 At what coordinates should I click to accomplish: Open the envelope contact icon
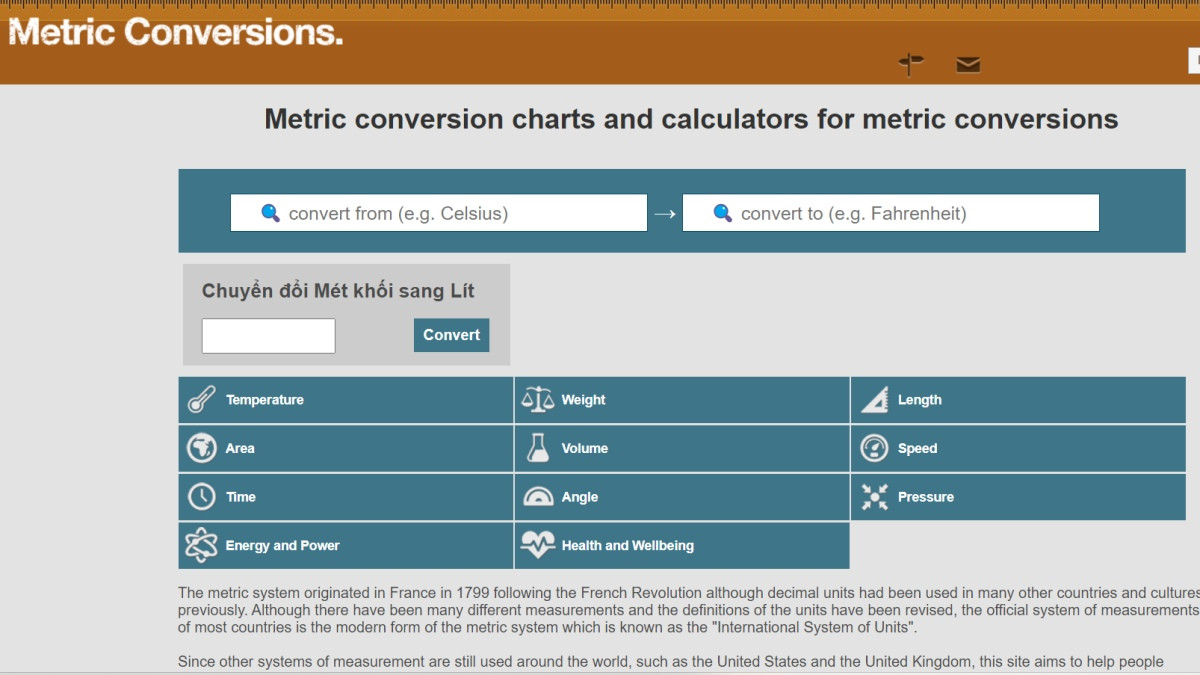pyautogui.click(x=967, y=65)
